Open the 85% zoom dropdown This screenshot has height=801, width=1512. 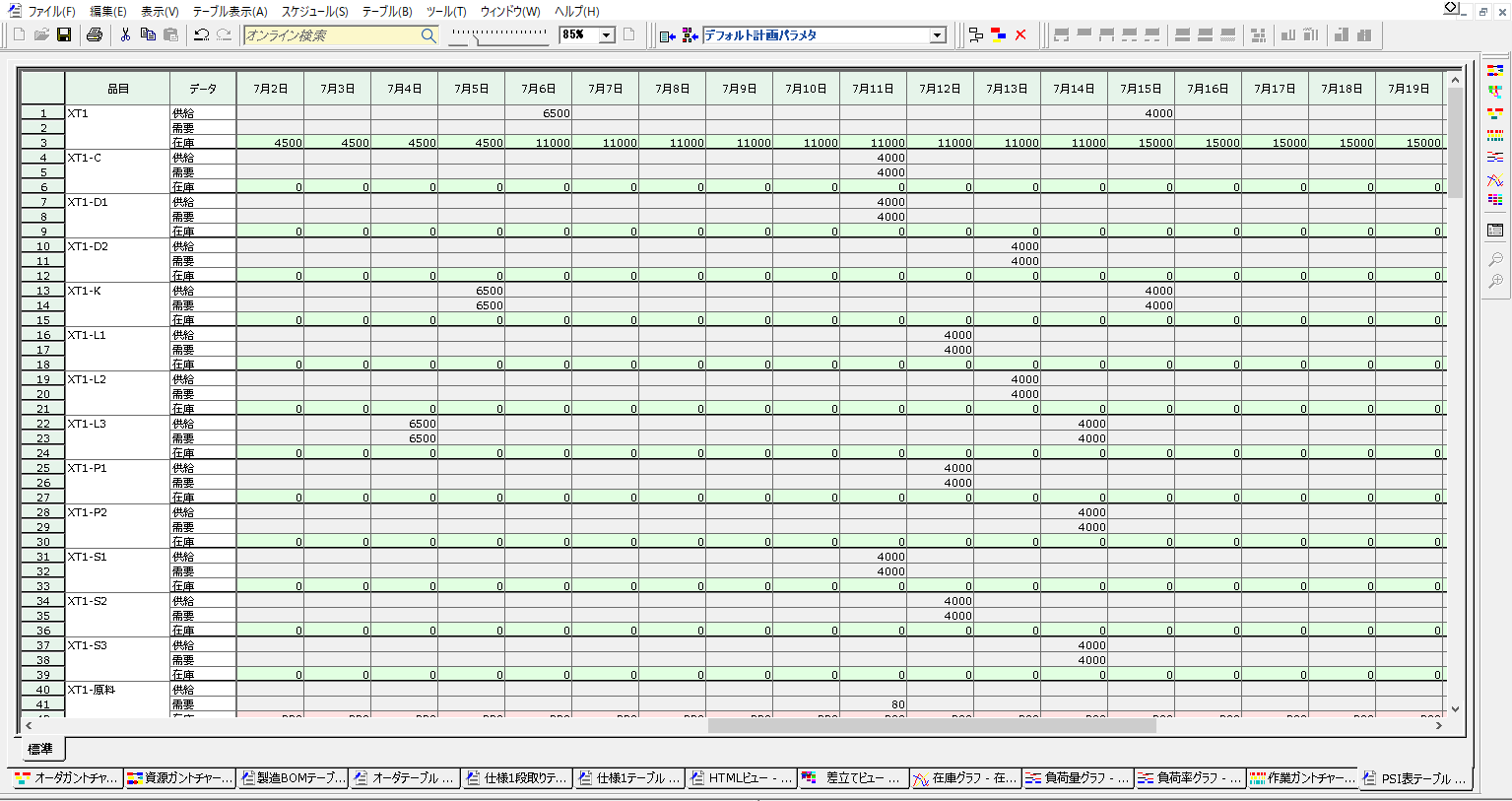[x=607, y=35]
